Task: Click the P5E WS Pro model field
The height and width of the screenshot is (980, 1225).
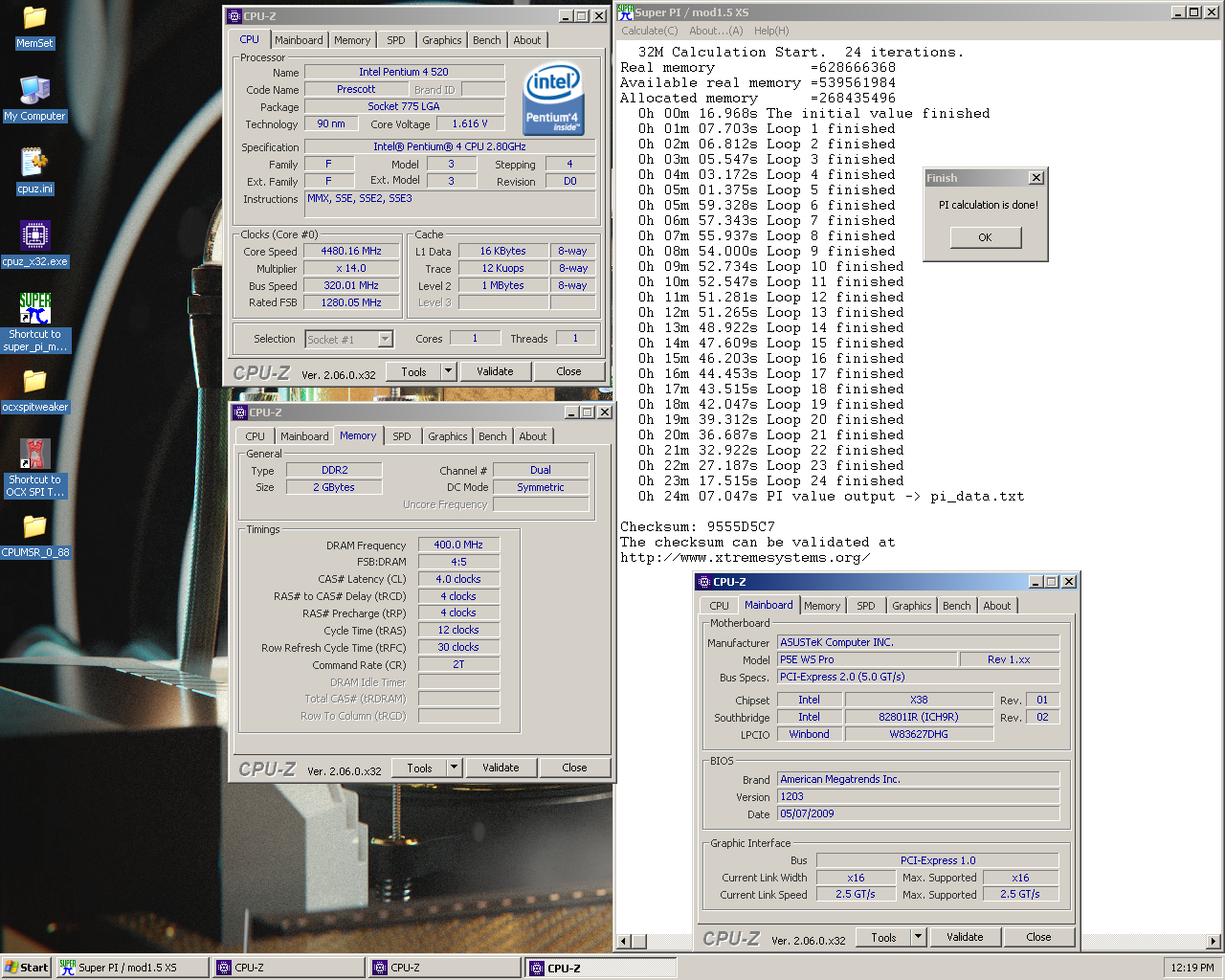Action: coord(867,659)
